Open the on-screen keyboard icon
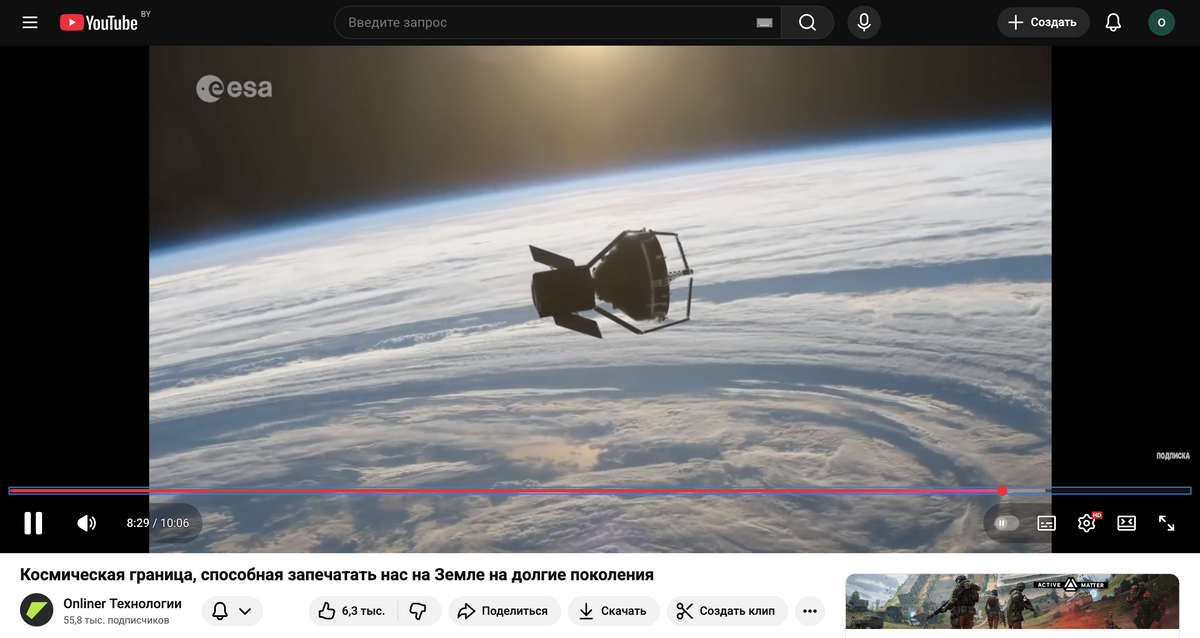The width and height of the screenshot is (1200, 638). 764,22
